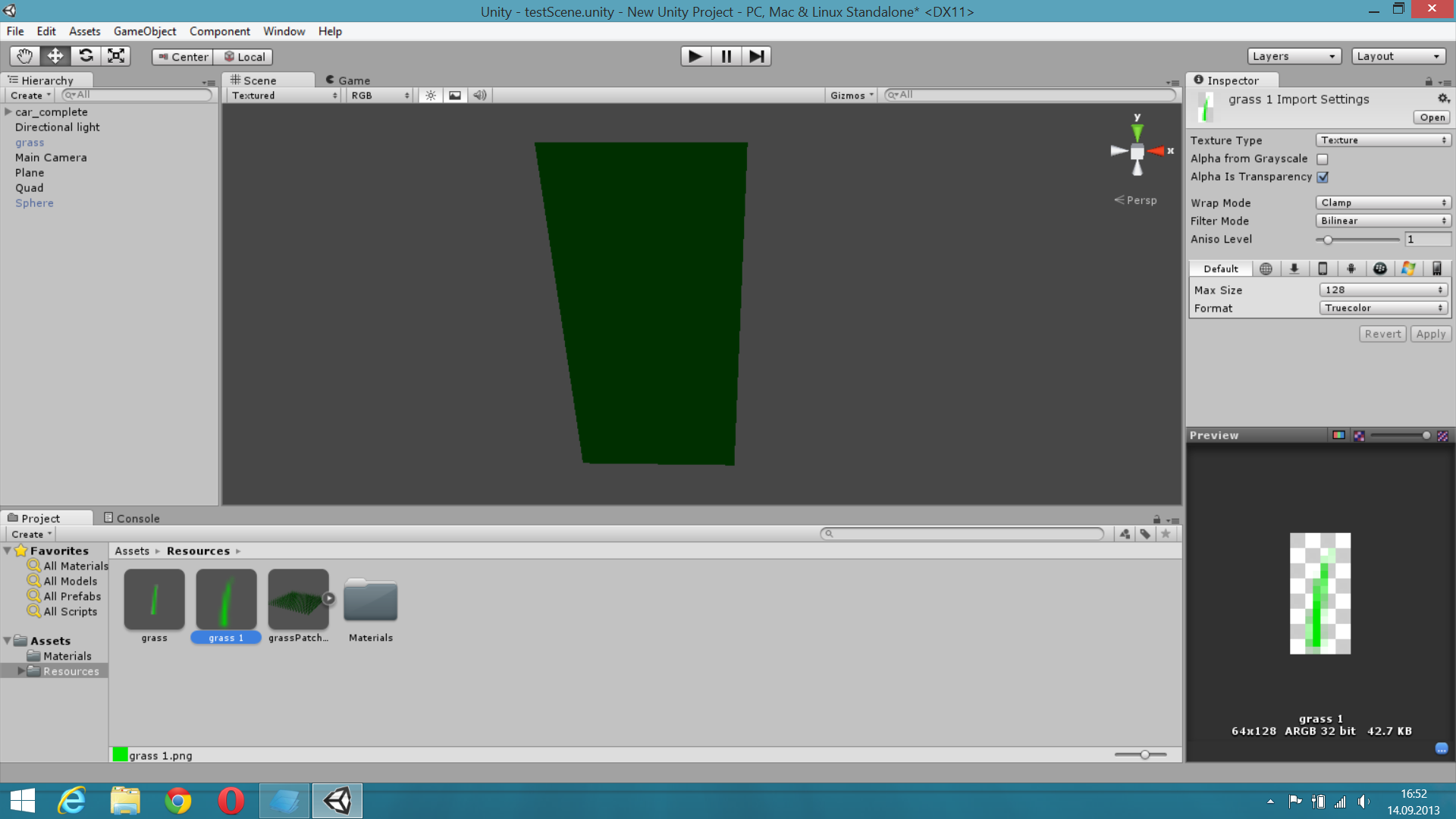Click the Step frame button
This screenshot has width=1456, height=819.
click(x=756, y=56)
